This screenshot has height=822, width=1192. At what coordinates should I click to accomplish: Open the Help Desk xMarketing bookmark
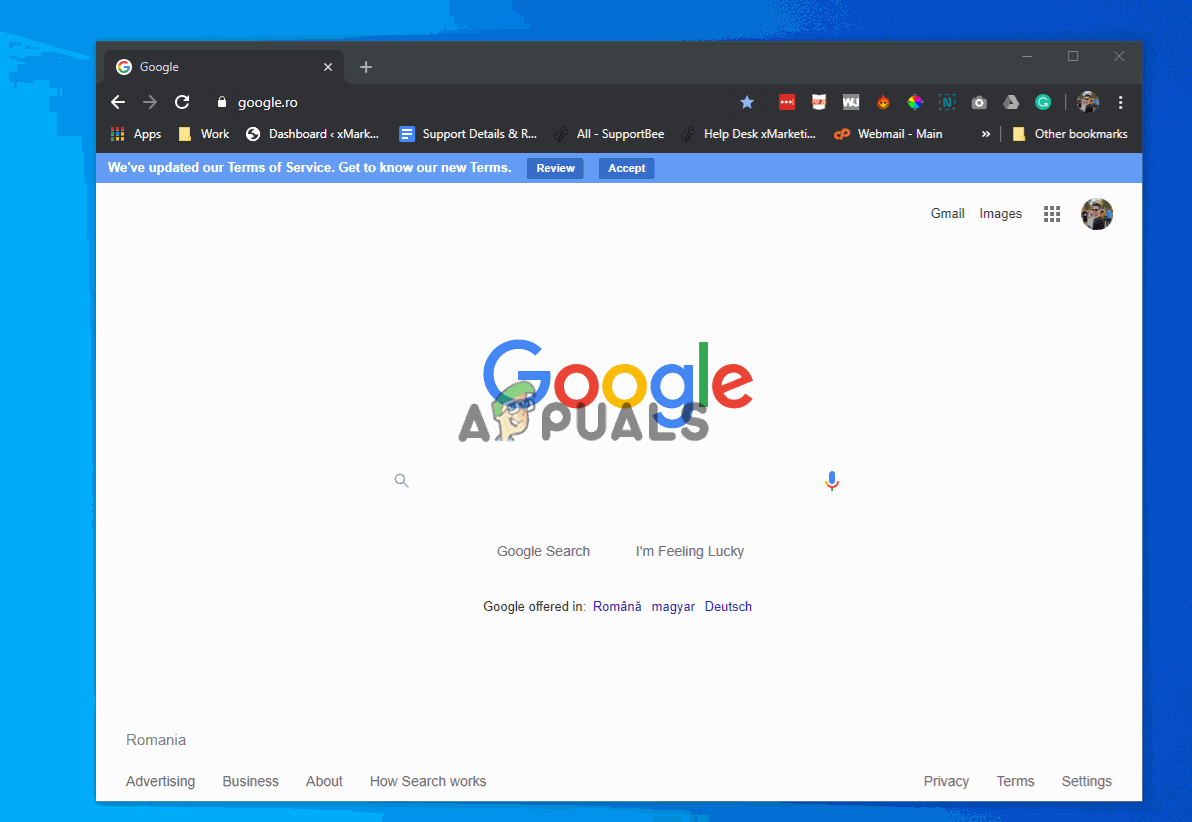[x=749, y=134]
